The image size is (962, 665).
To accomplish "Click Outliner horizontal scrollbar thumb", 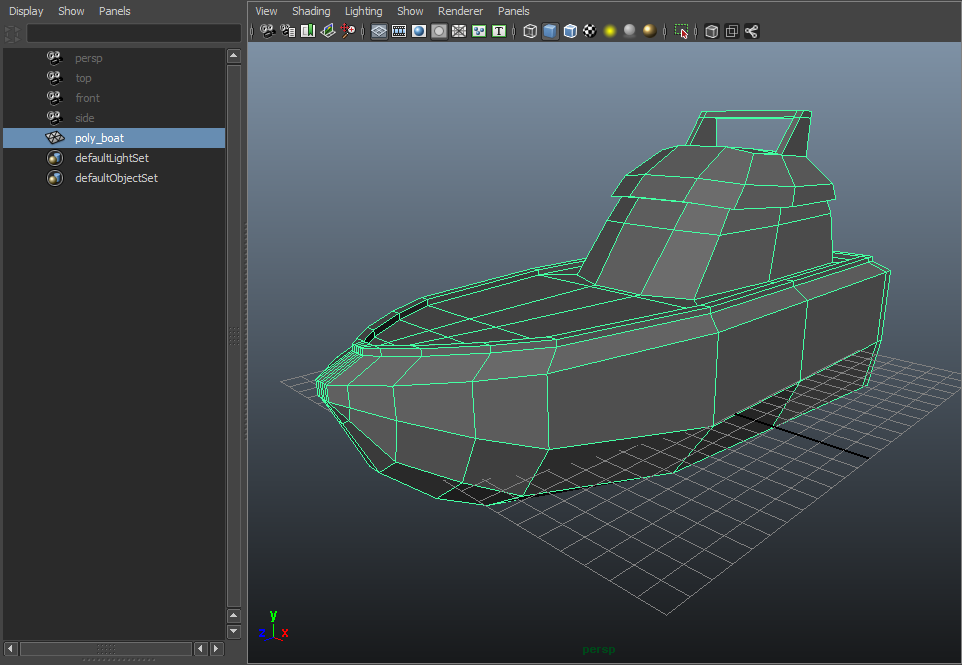I will click(x=106, y=648).
